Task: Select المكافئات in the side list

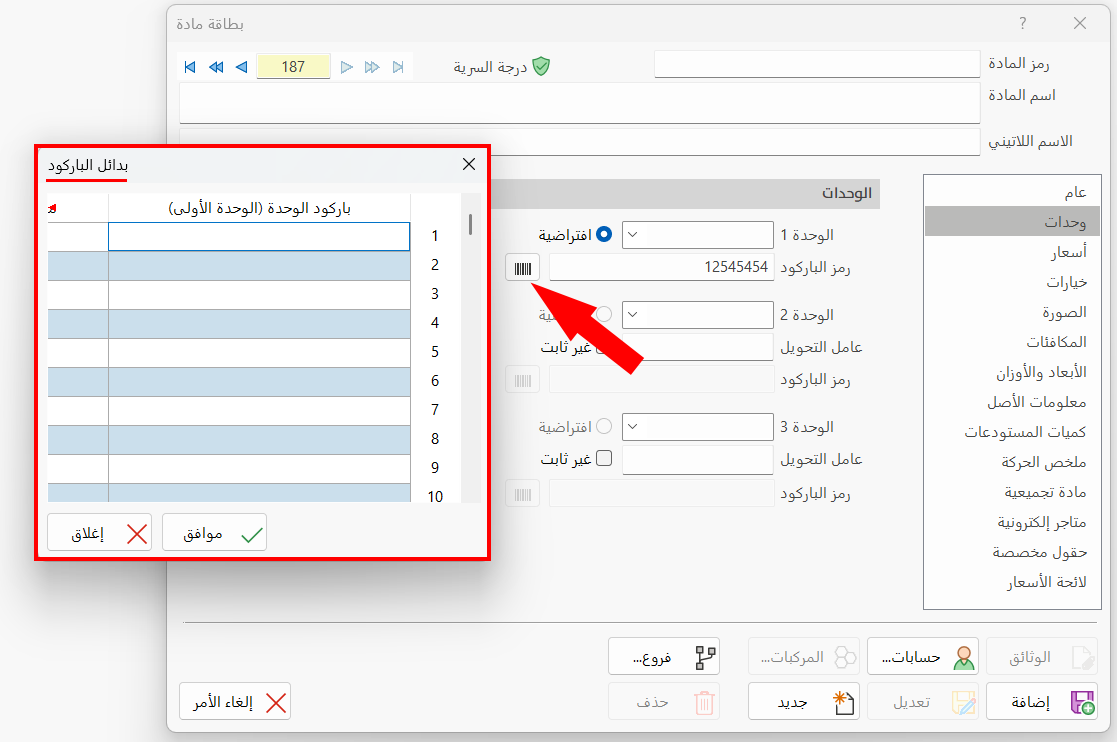Action: click(1012, 342)
